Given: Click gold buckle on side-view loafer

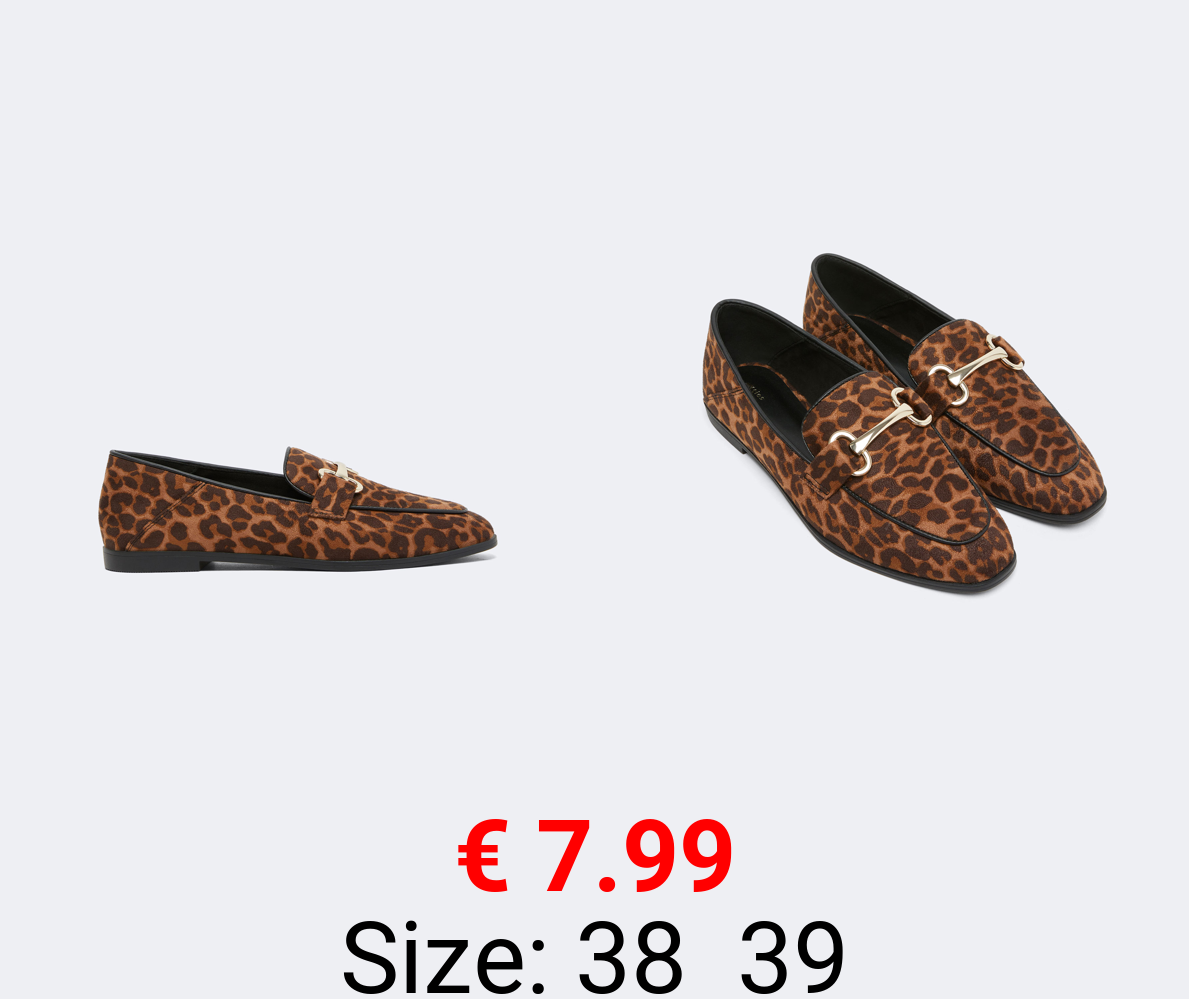Looking at the screenshot, I should (x=339, y=476).
